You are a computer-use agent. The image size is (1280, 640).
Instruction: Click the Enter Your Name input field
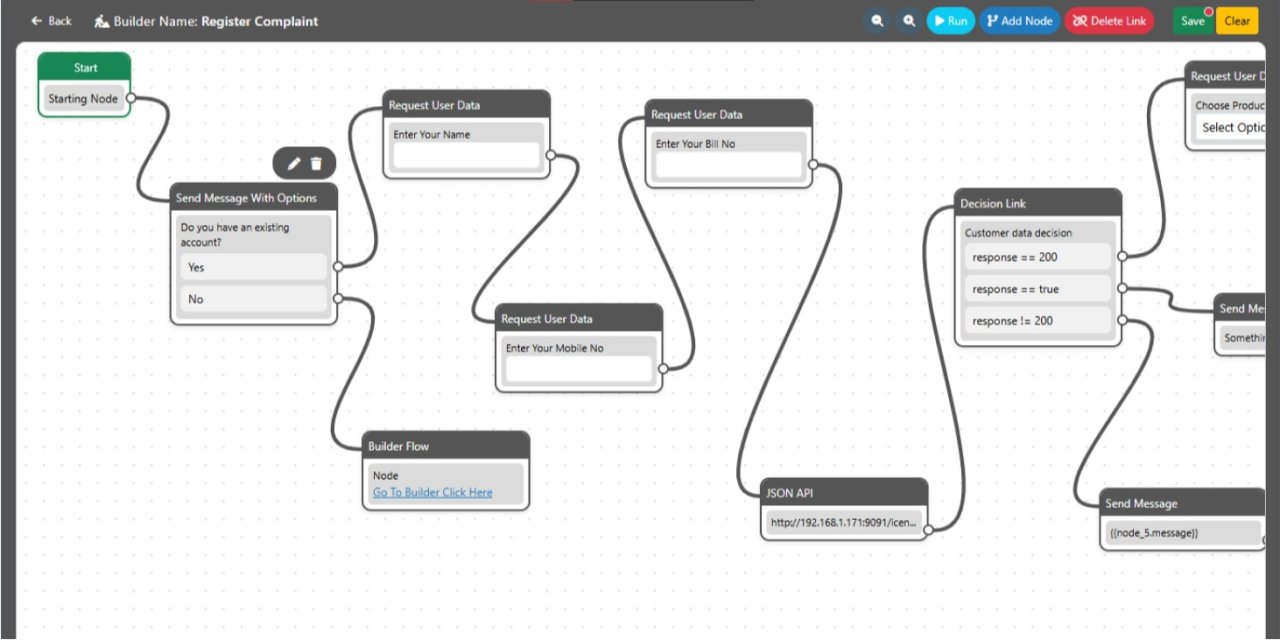pyautogui.click(x=466, y=155)
